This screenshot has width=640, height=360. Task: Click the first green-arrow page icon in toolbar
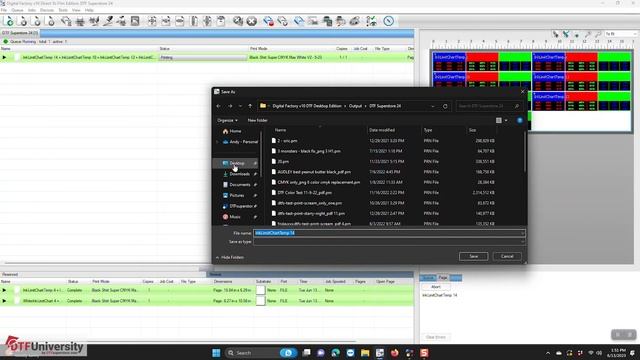tap(9, 21)
